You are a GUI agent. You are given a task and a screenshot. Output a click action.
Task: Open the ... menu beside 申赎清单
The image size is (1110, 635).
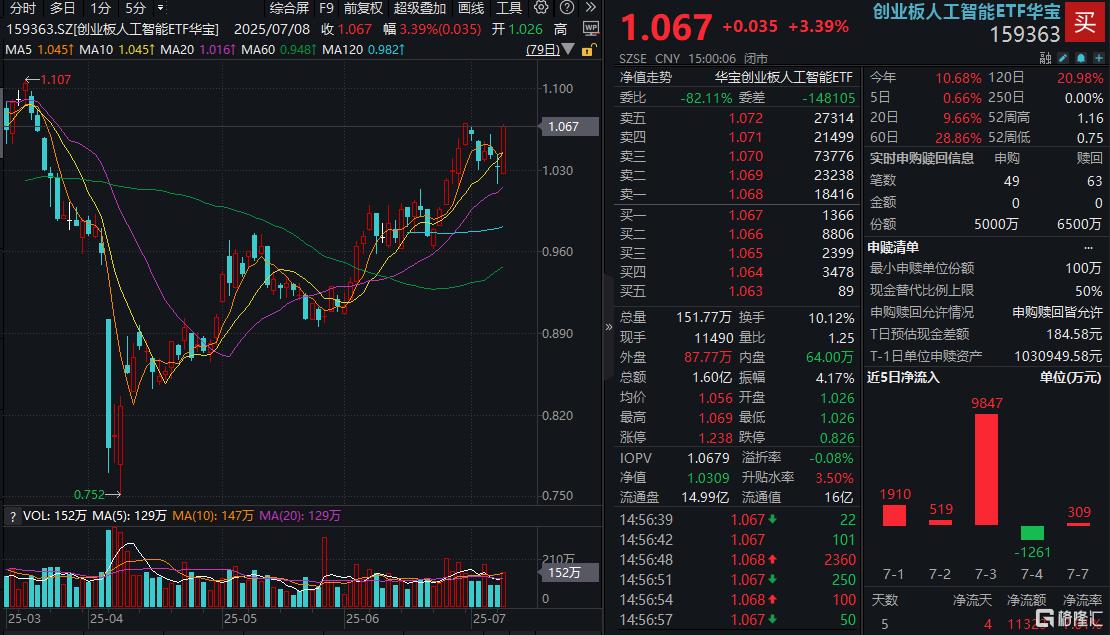1089,248
